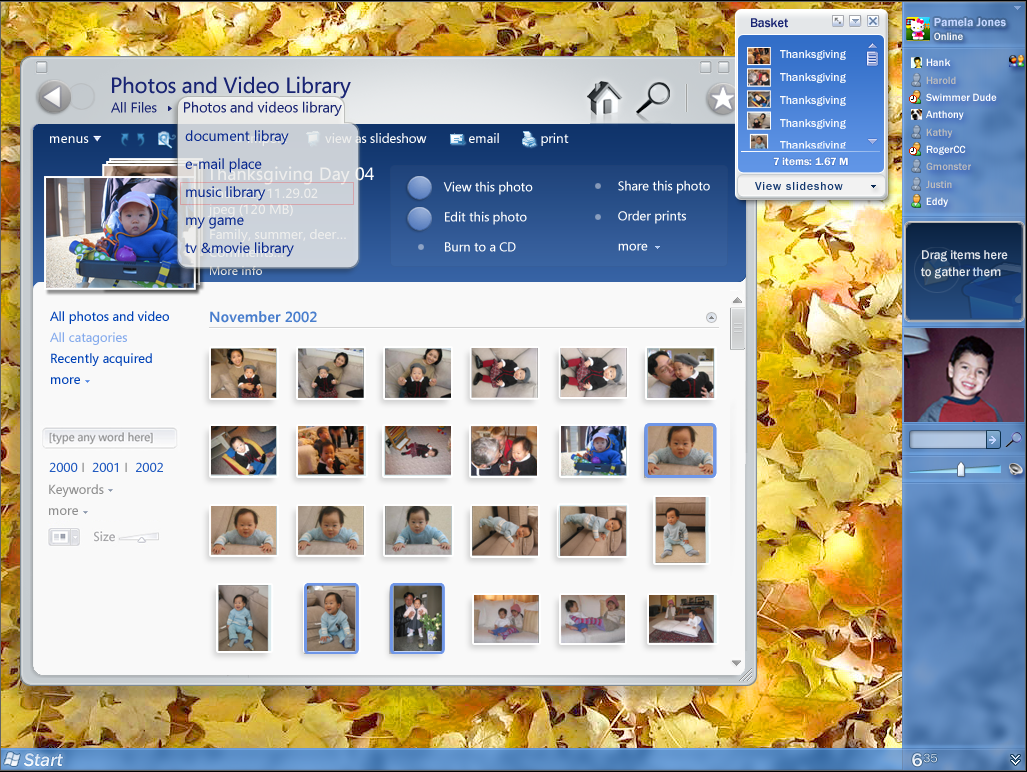Send photo using the email toolbar item
The image size is (1027, 772).
point(474,139)
